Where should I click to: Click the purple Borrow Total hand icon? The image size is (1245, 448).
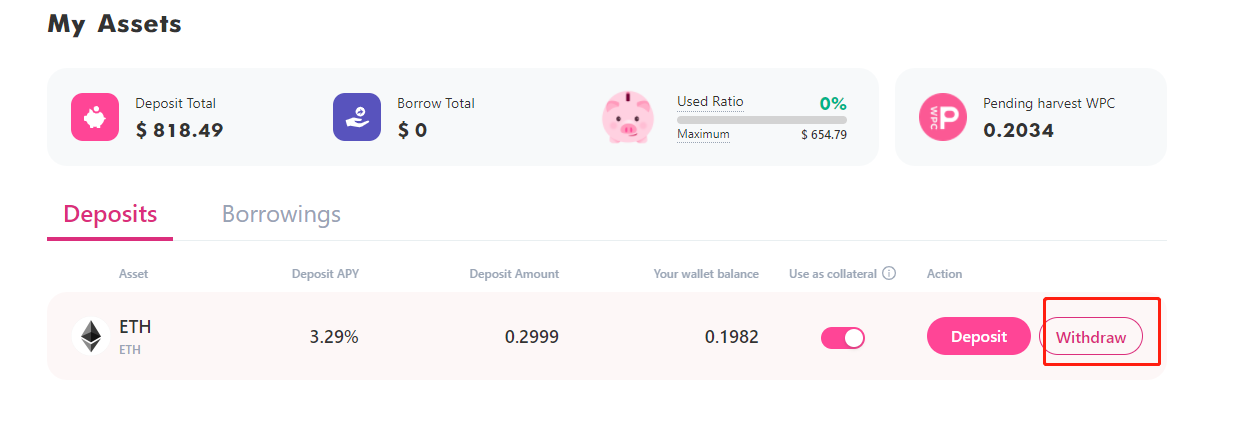tap(357, 117)
